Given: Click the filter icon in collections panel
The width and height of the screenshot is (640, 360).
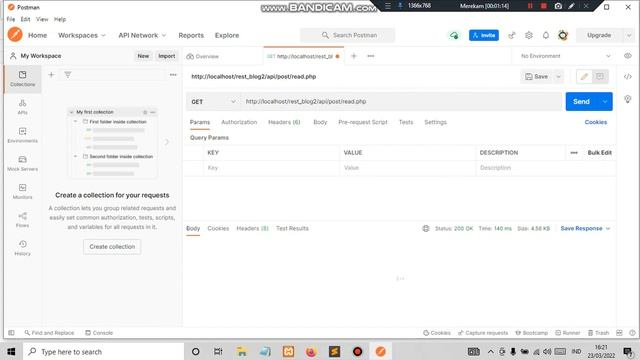Looking at the screenshot, I should click(68, 75).
